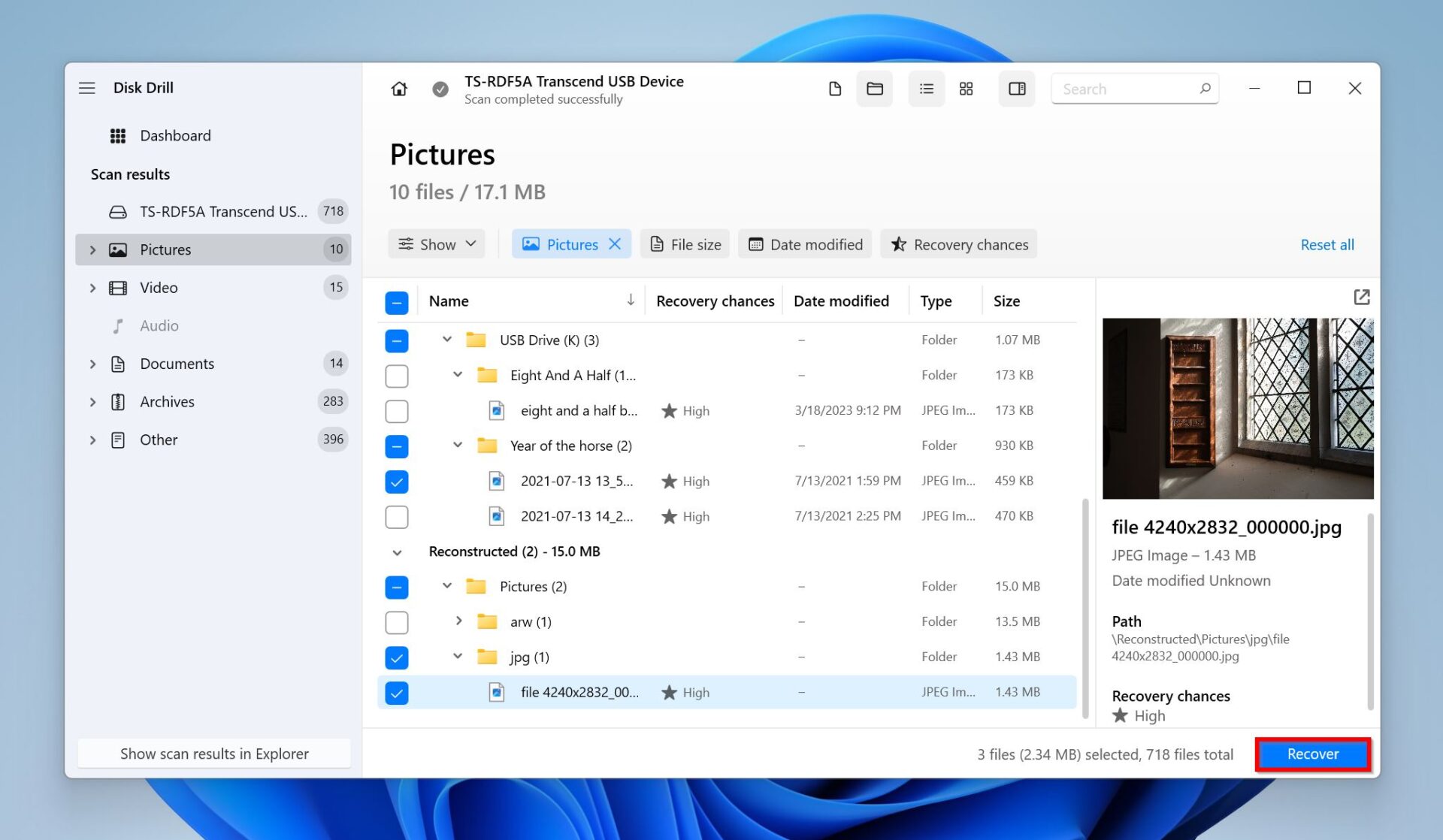Click the Dashboard menu item
The width and height of the screenshot is (1443, 840).
[176, 135]
